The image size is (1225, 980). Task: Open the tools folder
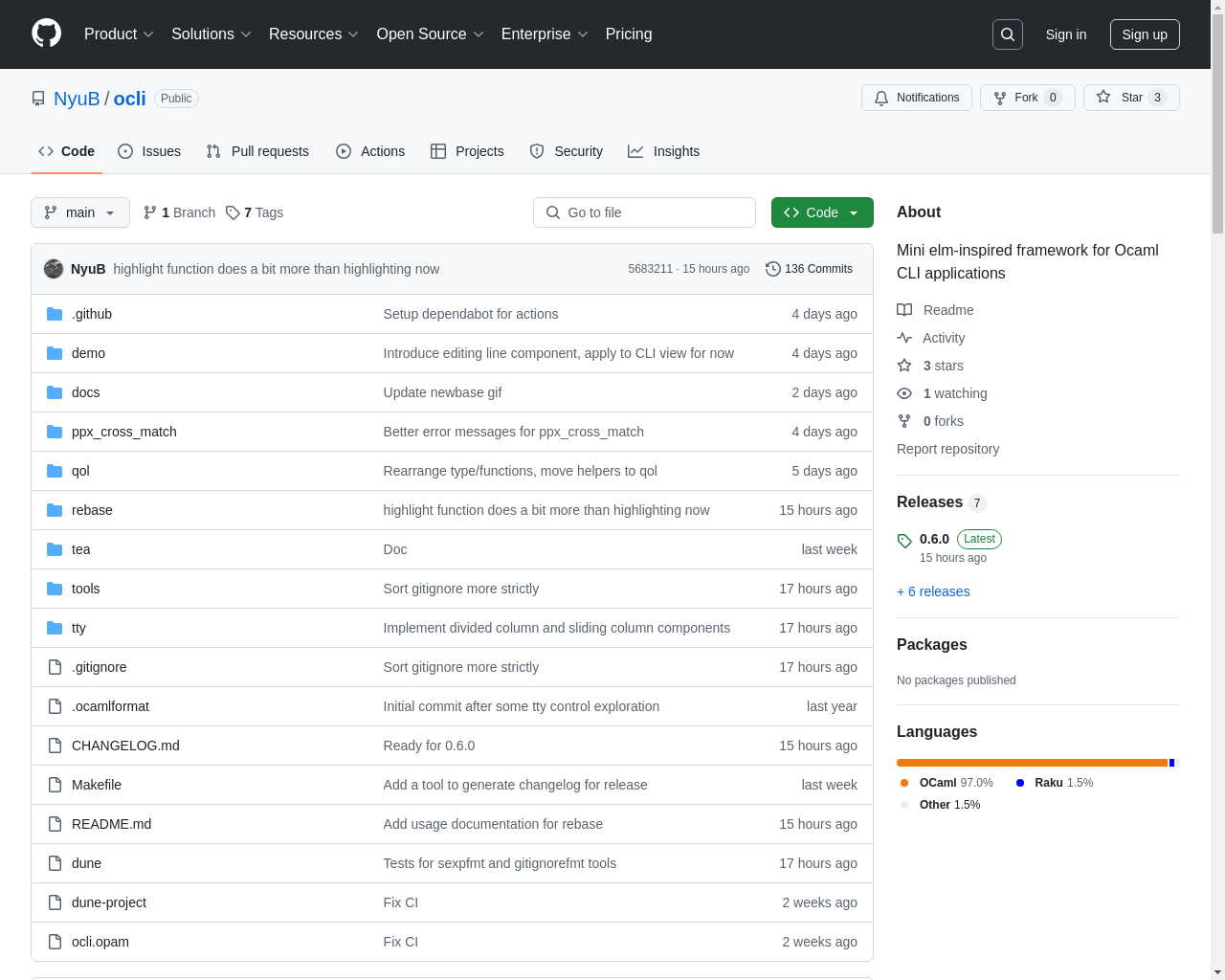(x=85, y=589)
